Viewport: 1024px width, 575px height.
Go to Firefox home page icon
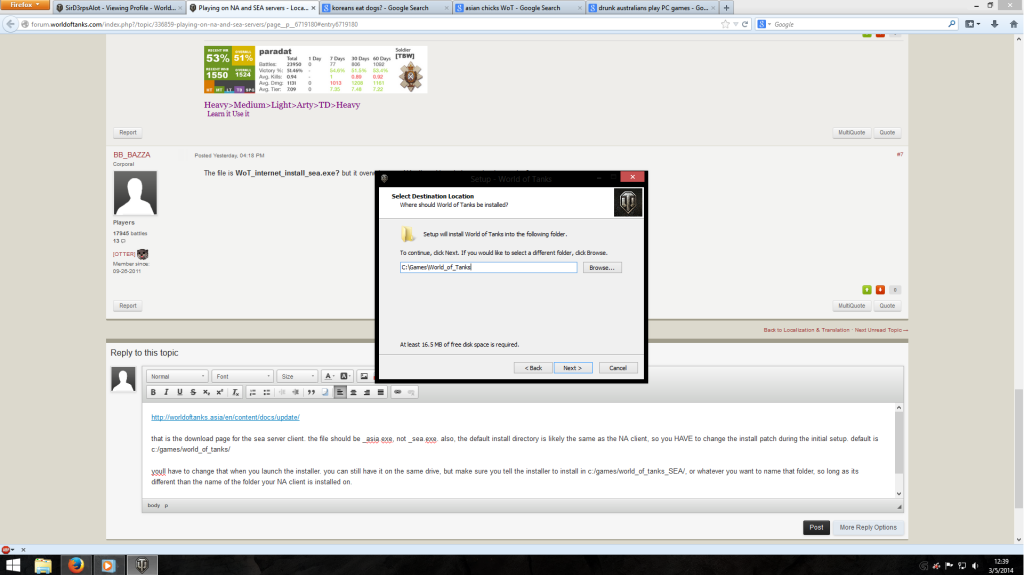click(1014, 24)
